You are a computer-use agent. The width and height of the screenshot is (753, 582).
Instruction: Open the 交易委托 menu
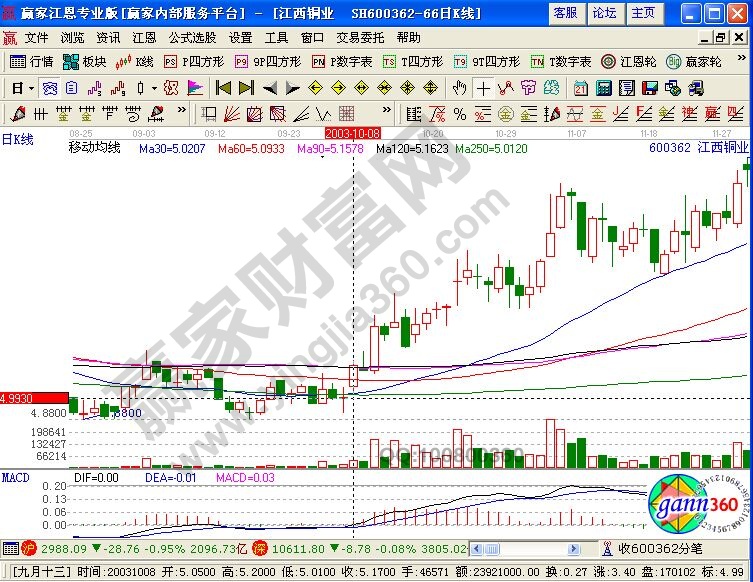tap(359, 37)
